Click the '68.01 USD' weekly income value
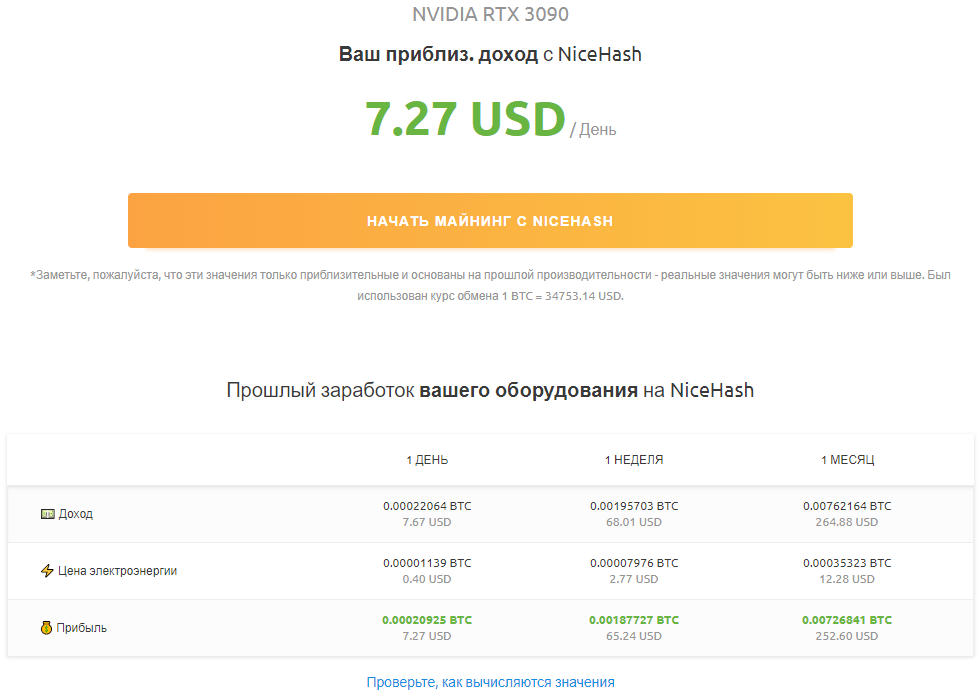The width and height of the screenshot is (979, 697). [x=634, y=522]
